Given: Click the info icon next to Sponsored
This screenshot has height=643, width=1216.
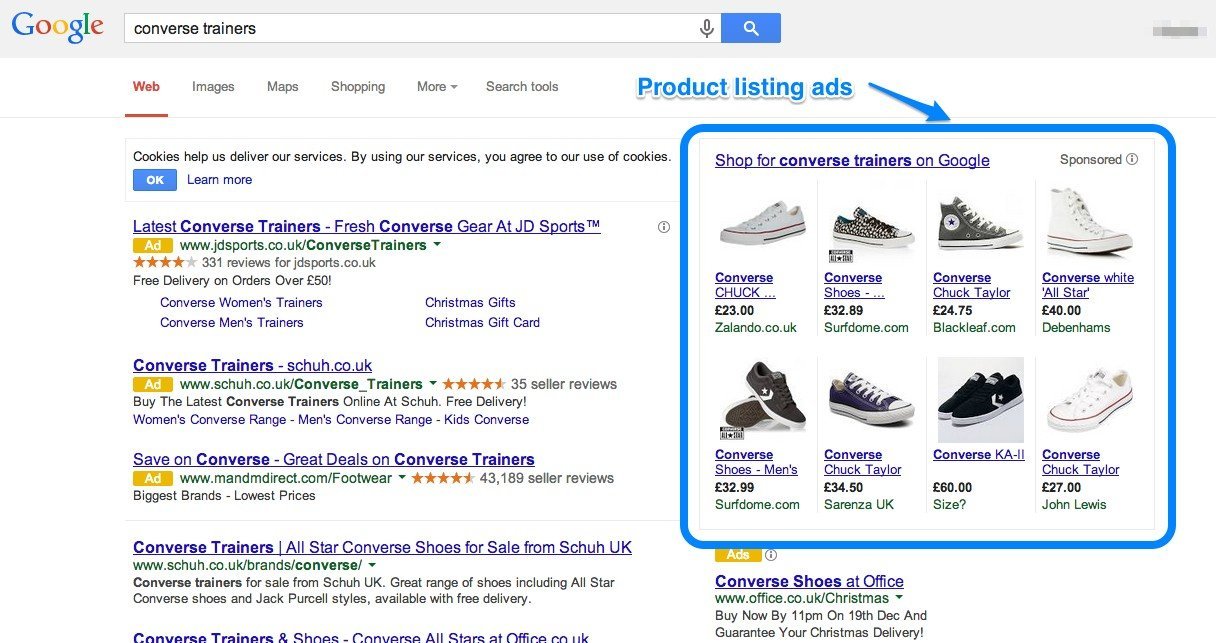Looking at the screenshot, I should (x=1132, y=159).
